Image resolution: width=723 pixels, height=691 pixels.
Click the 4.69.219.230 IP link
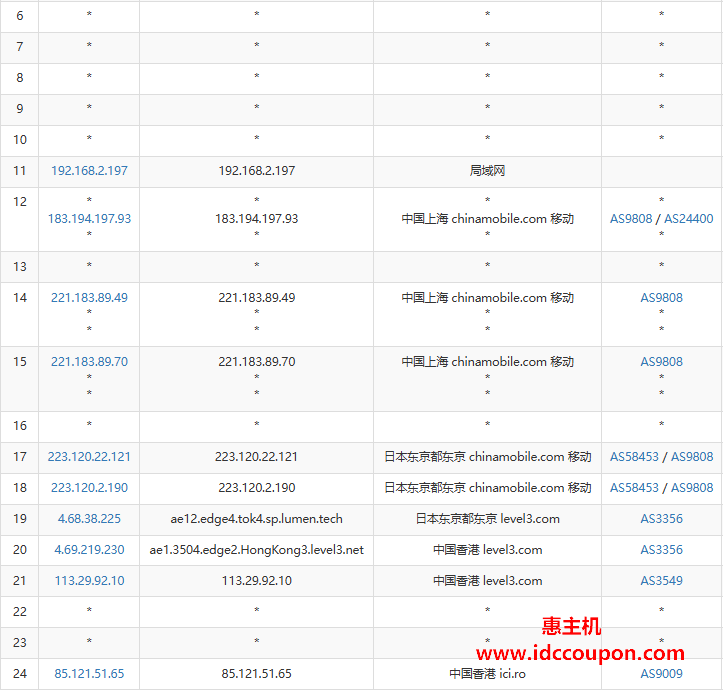click(x=89, y=550)
